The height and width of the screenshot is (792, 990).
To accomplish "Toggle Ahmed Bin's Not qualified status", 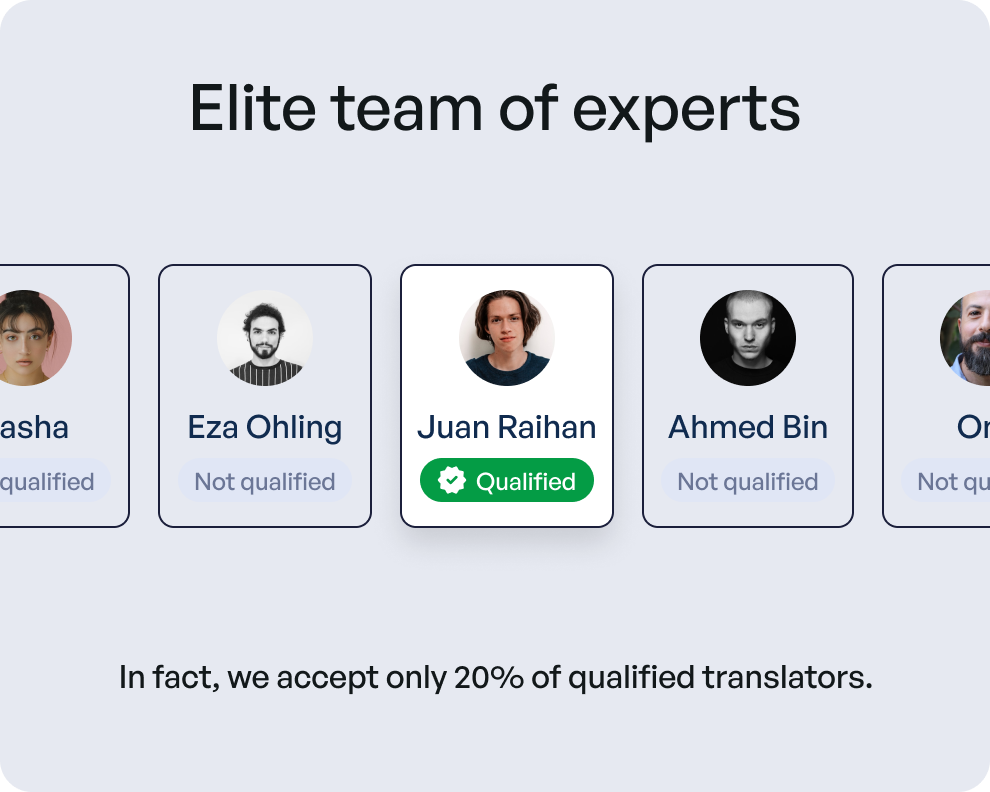I will point(747,481).
